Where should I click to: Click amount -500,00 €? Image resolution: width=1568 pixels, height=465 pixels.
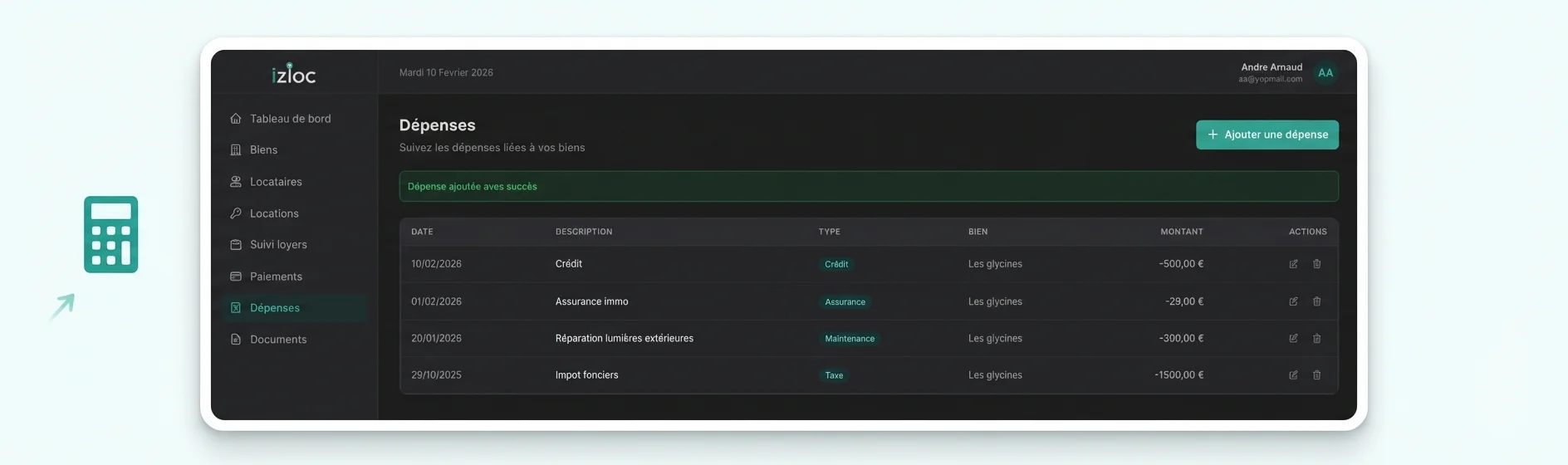click(1181, 264)
